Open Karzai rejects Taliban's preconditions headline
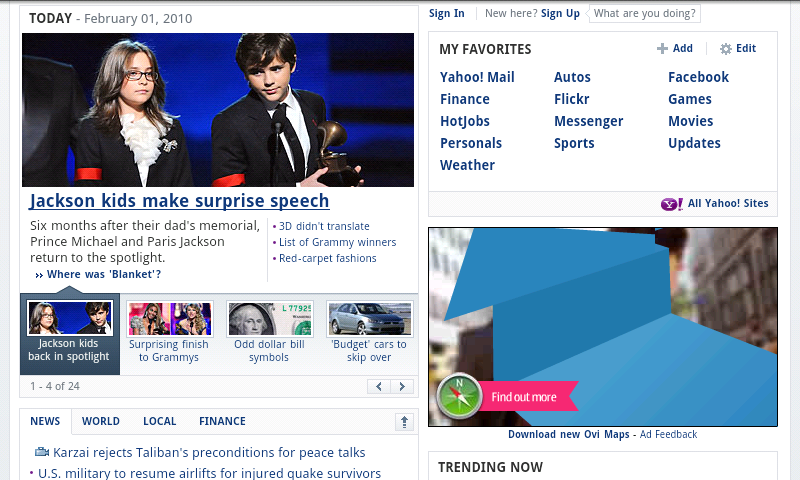This screenshot has height=480, width=800. tap(209, 452)
